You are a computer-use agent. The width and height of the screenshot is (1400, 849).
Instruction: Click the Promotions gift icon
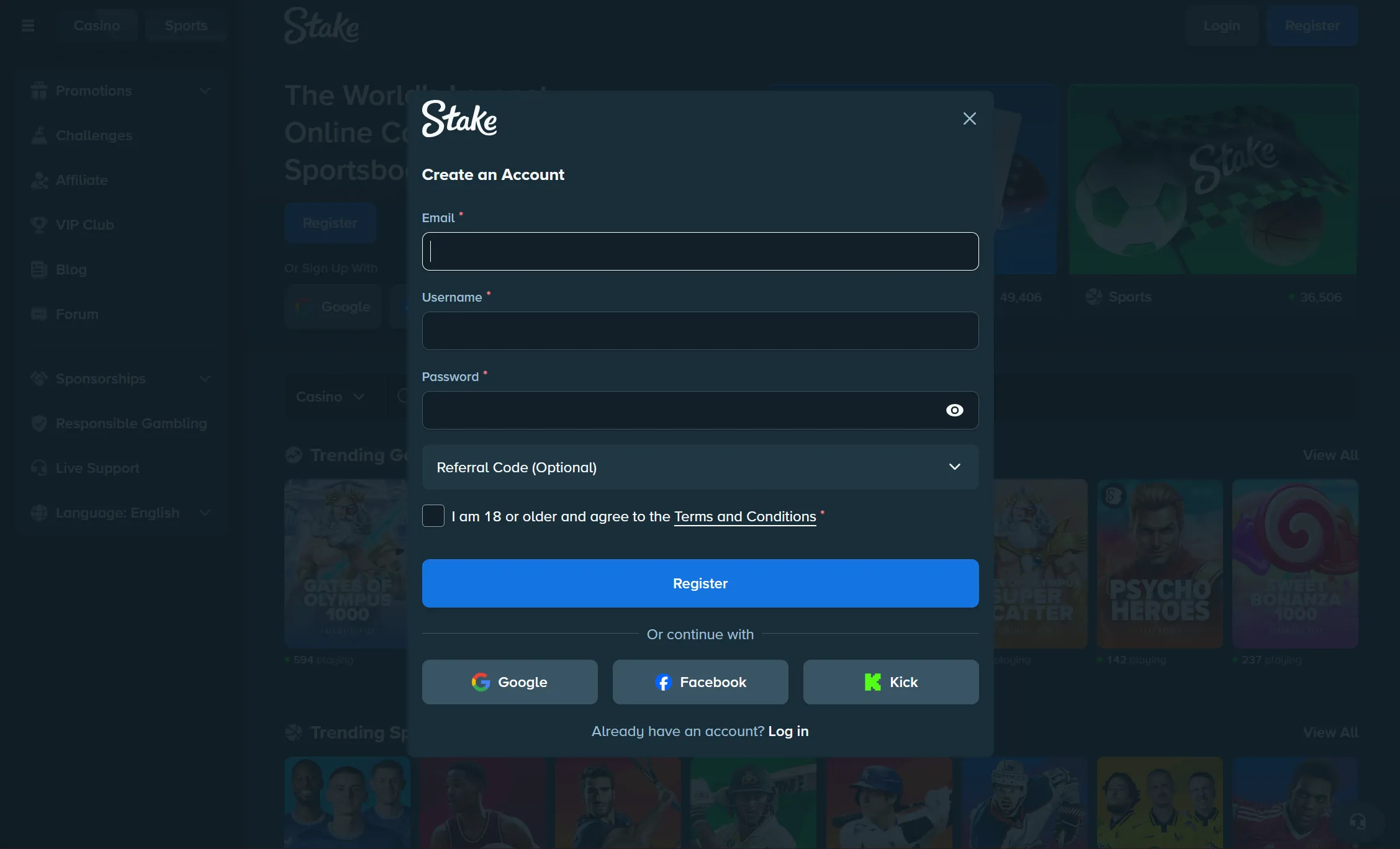click(39, 91)
